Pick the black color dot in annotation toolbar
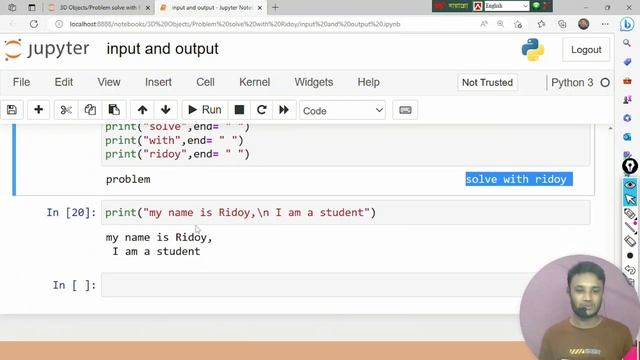This screenshot has width=640, height=360. point(630,256)
